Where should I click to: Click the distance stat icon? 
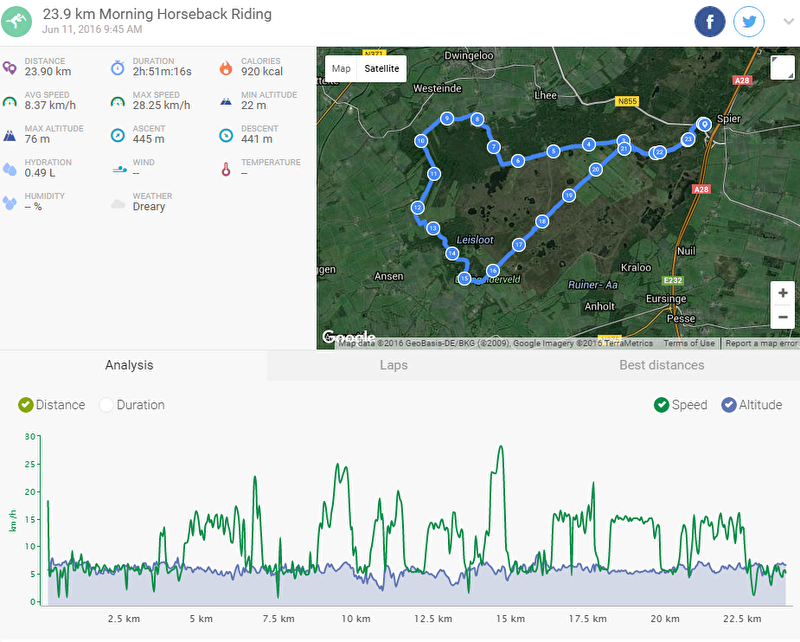click(10, 67)
